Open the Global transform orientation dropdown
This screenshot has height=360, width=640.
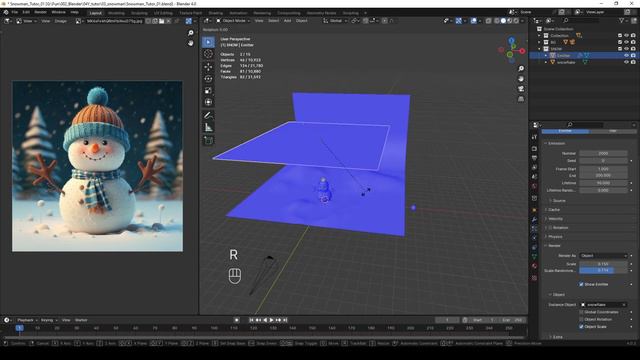(x=336, y=20)
